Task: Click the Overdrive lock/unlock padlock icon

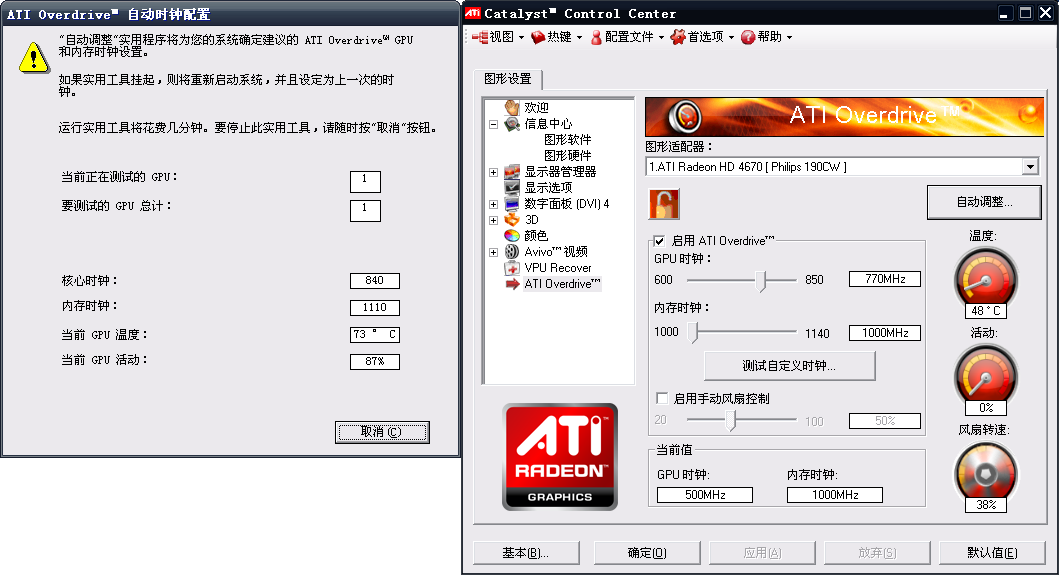Action: (x=664, y=204)
